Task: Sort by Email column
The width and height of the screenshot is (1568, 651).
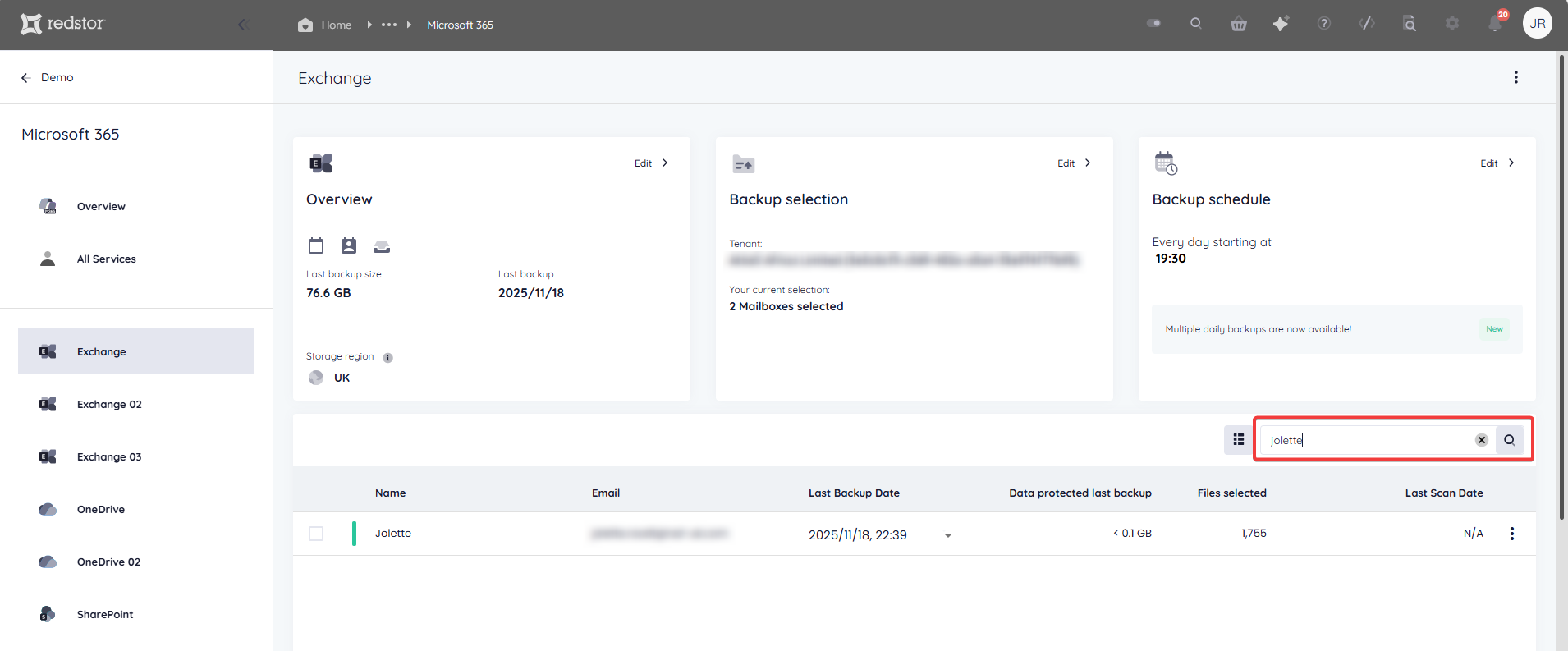Action: [x=606, y=493]
